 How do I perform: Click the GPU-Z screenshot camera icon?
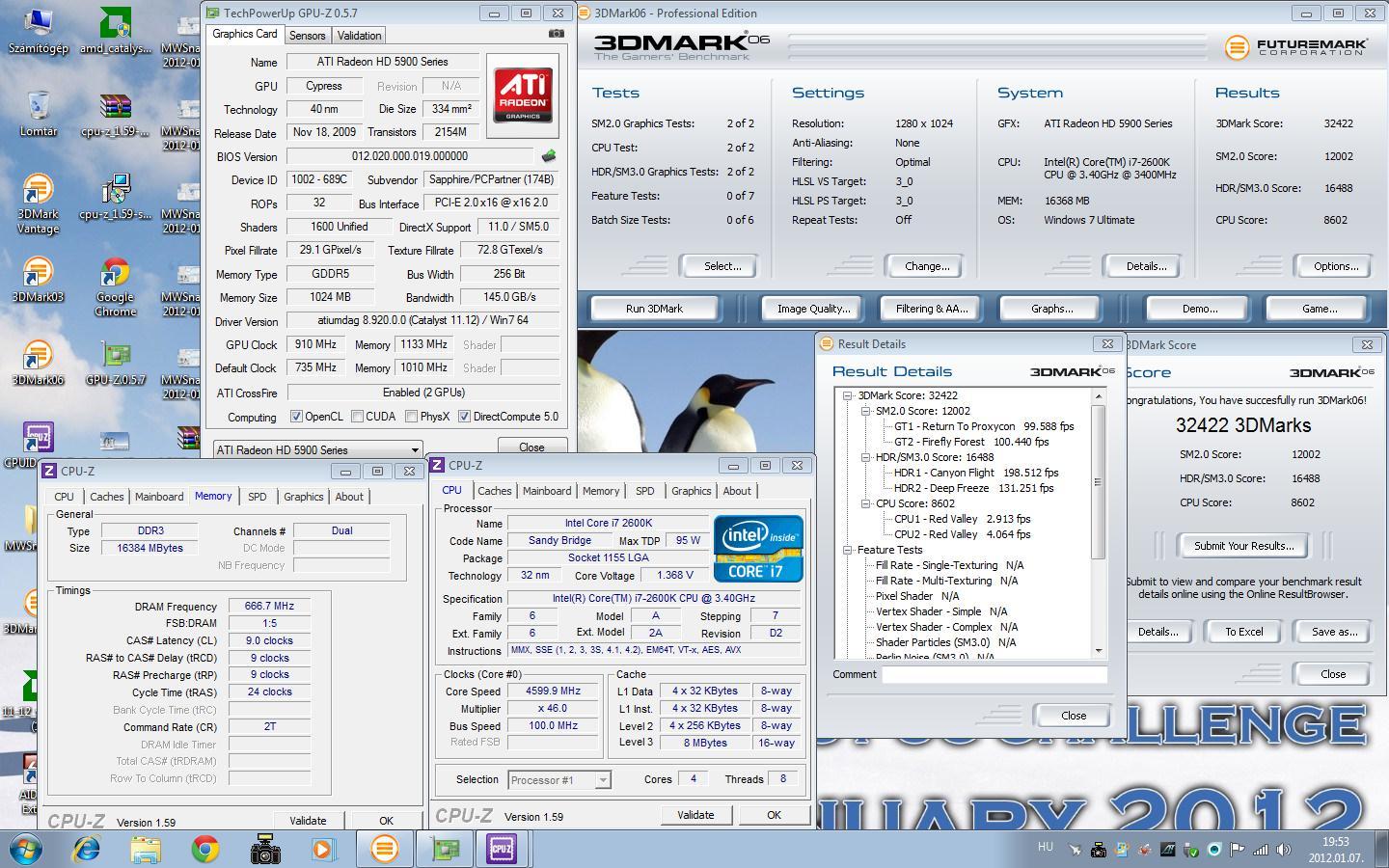(x=556, y=34)
